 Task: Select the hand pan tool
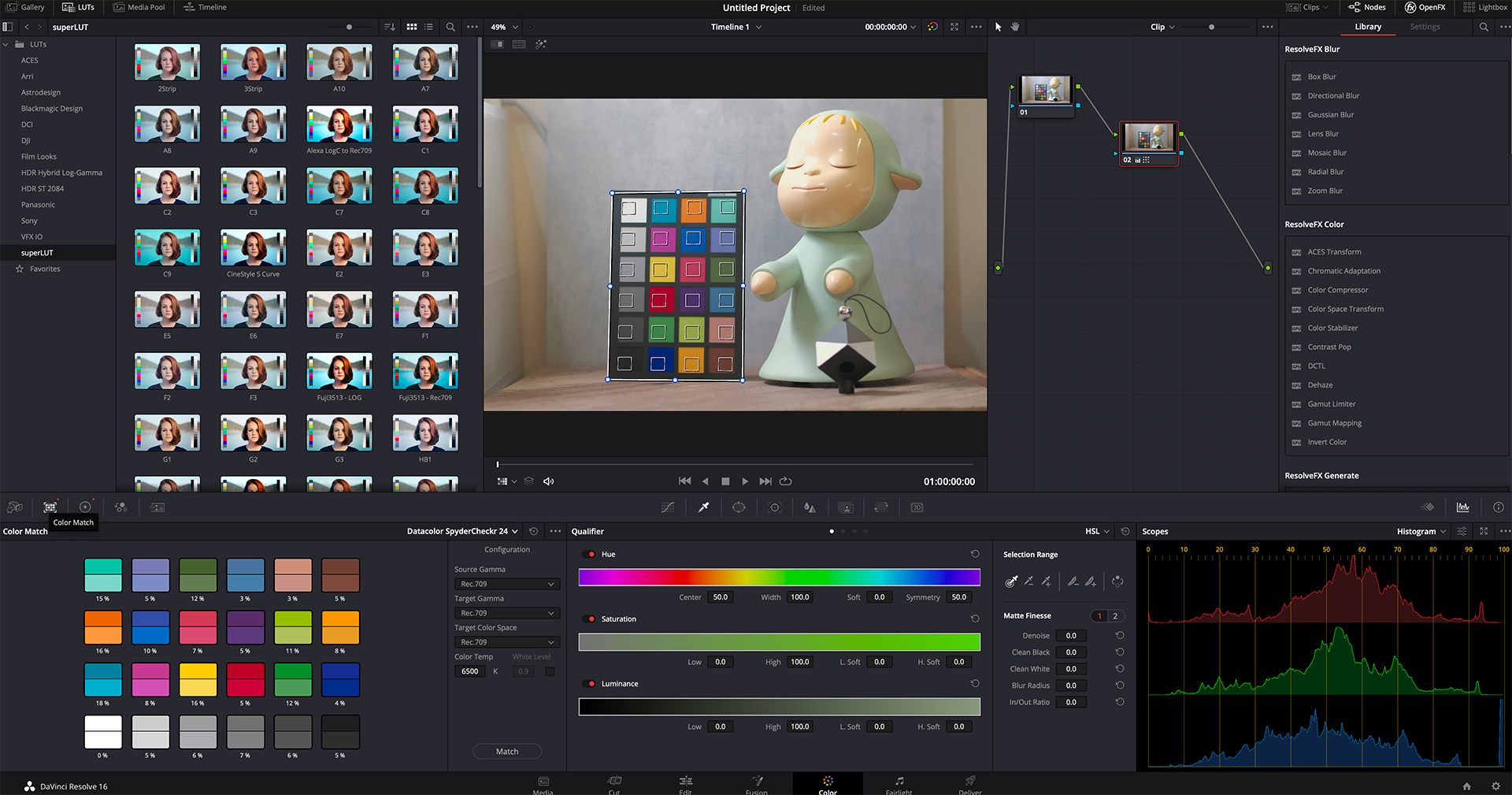(x=1015, y=27)
